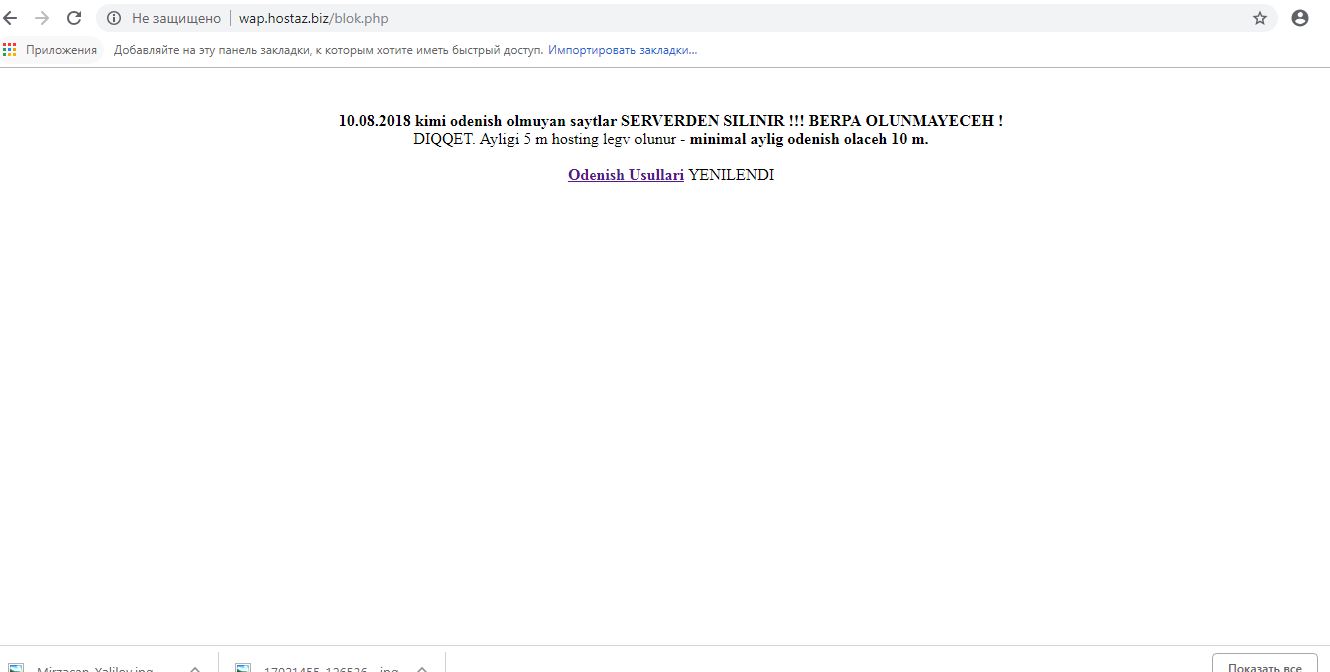Image resolution: width=1330 pixels, height=672 pixels.
Task: Click text 'minimal aylig odenish olaceh 10 m.'
Action: [809, 139]
